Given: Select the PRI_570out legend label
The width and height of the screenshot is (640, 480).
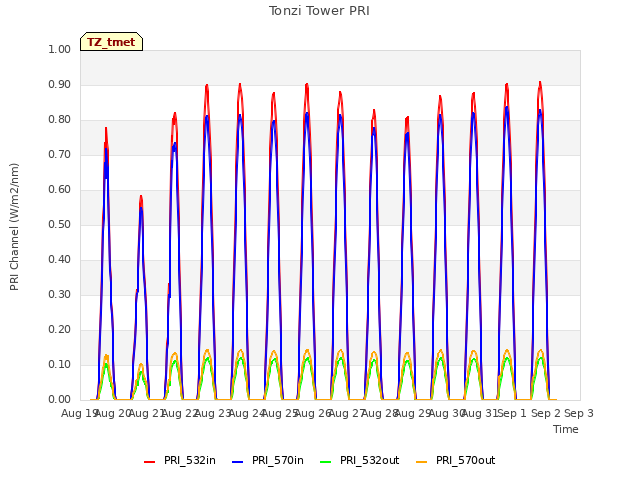Looking at the screenshot, I should (466, 460).
